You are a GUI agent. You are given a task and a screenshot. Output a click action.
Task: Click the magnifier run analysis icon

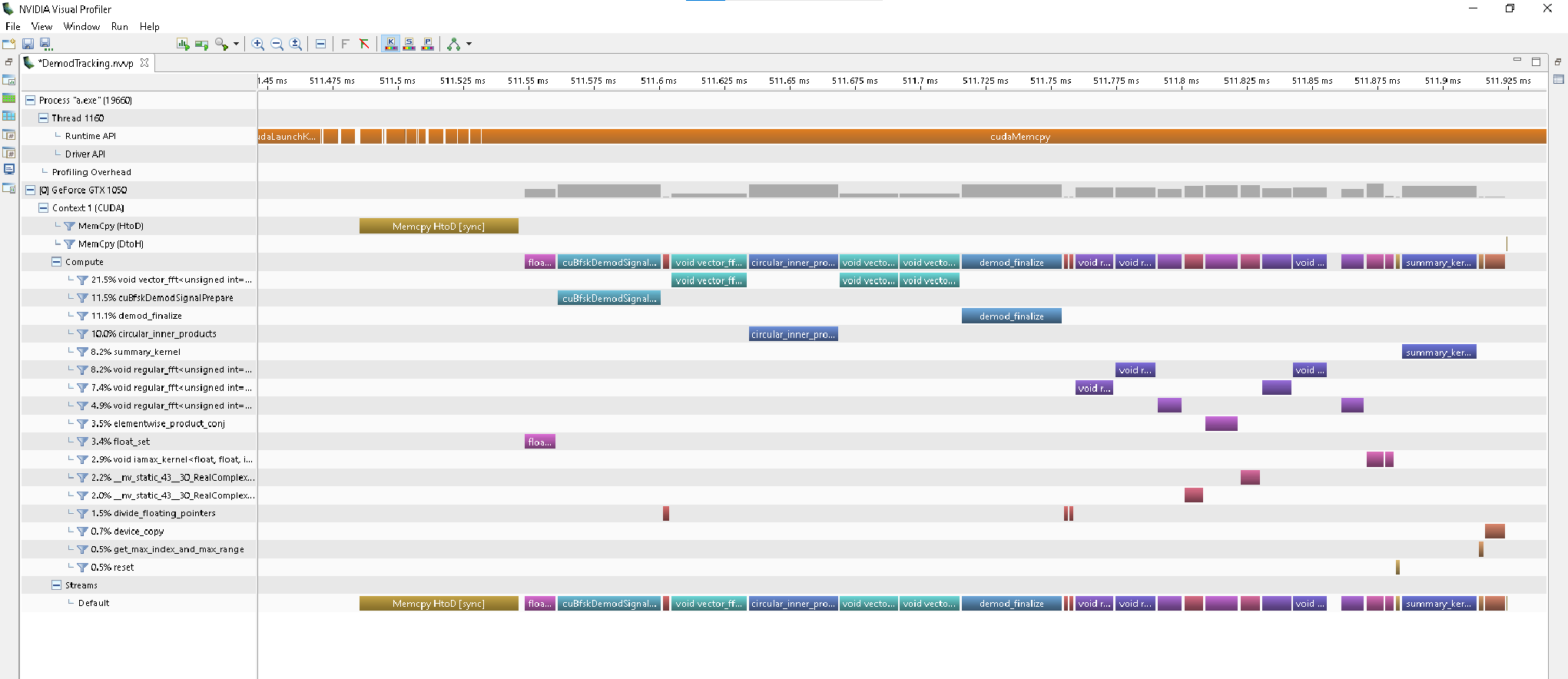coord(221,44)
